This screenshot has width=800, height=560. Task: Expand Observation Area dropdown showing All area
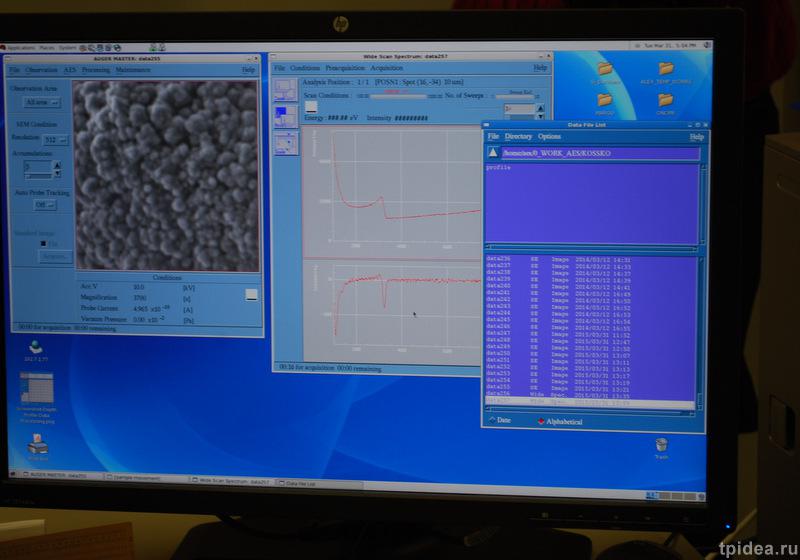(42, 103)
